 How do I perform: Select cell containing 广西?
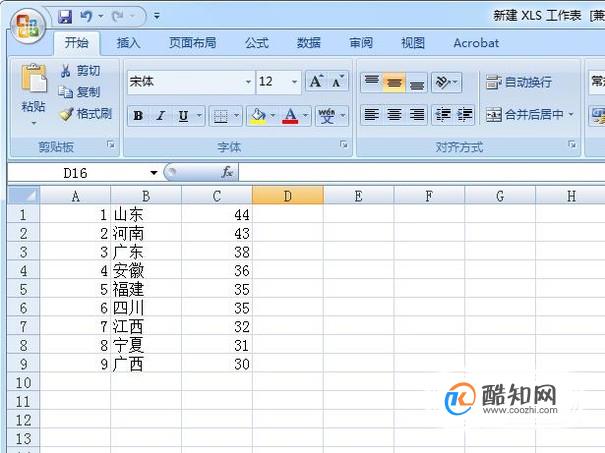146,364
